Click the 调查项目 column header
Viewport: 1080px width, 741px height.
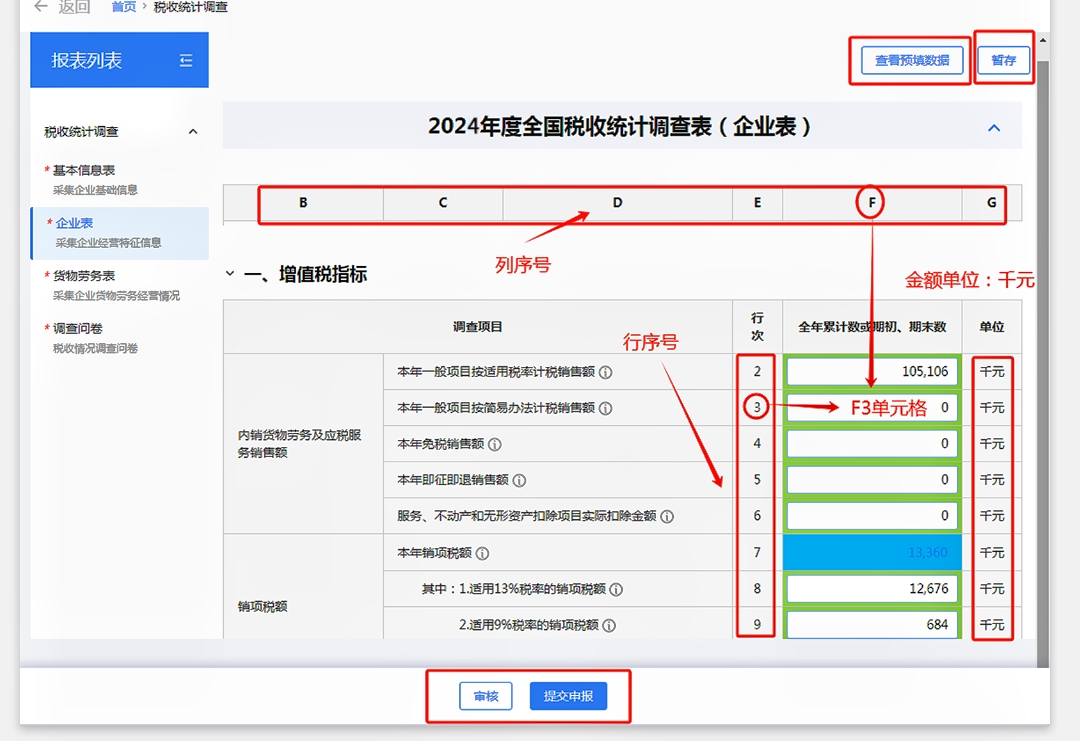pyautogui.click(x=477, y=326)
